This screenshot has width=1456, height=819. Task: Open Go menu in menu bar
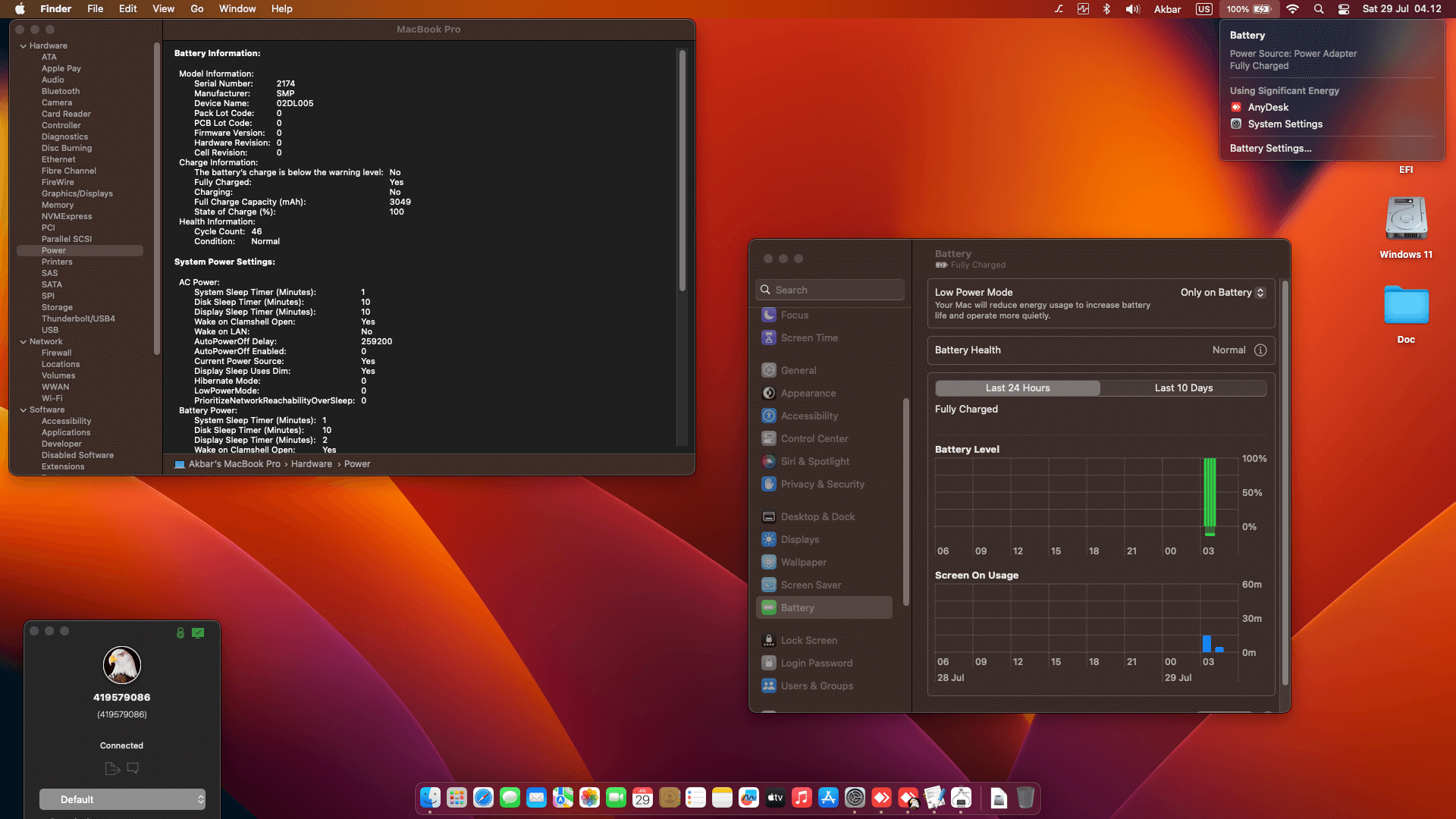point(197,9)
